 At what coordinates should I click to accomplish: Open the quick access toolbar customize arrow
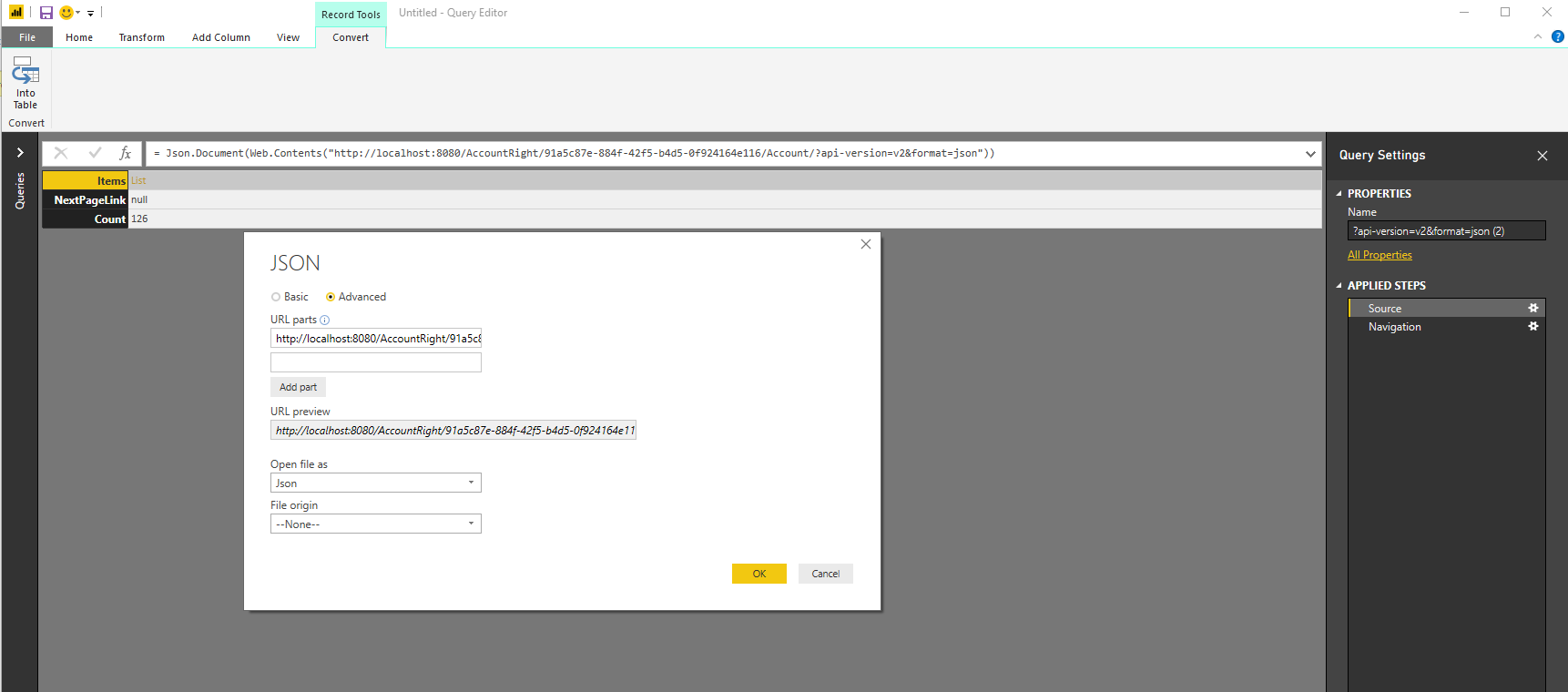[90, 13]
